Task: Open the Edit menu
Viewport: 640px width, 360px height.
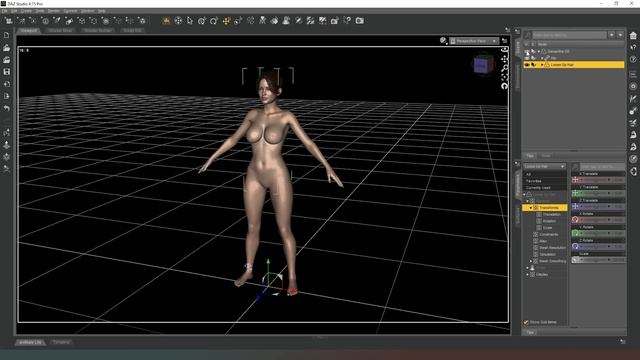Action: tap(14, 11)
